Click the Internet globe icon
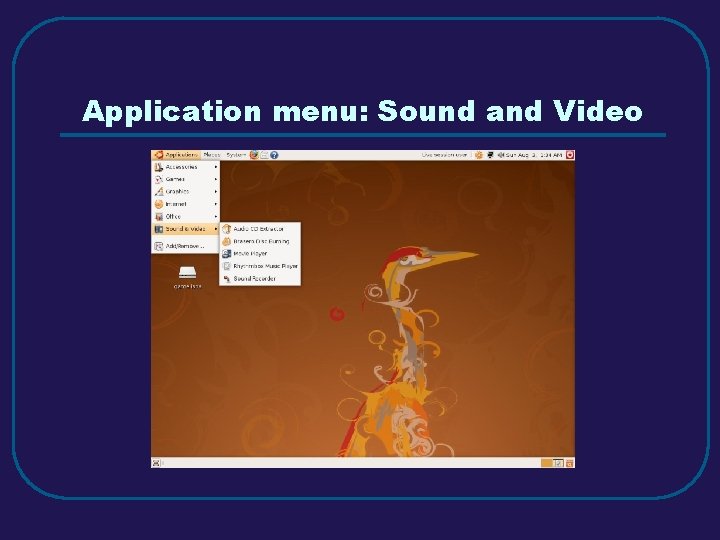Image resolution: width=720 pixels, height=540 pixels. point(158,204)
